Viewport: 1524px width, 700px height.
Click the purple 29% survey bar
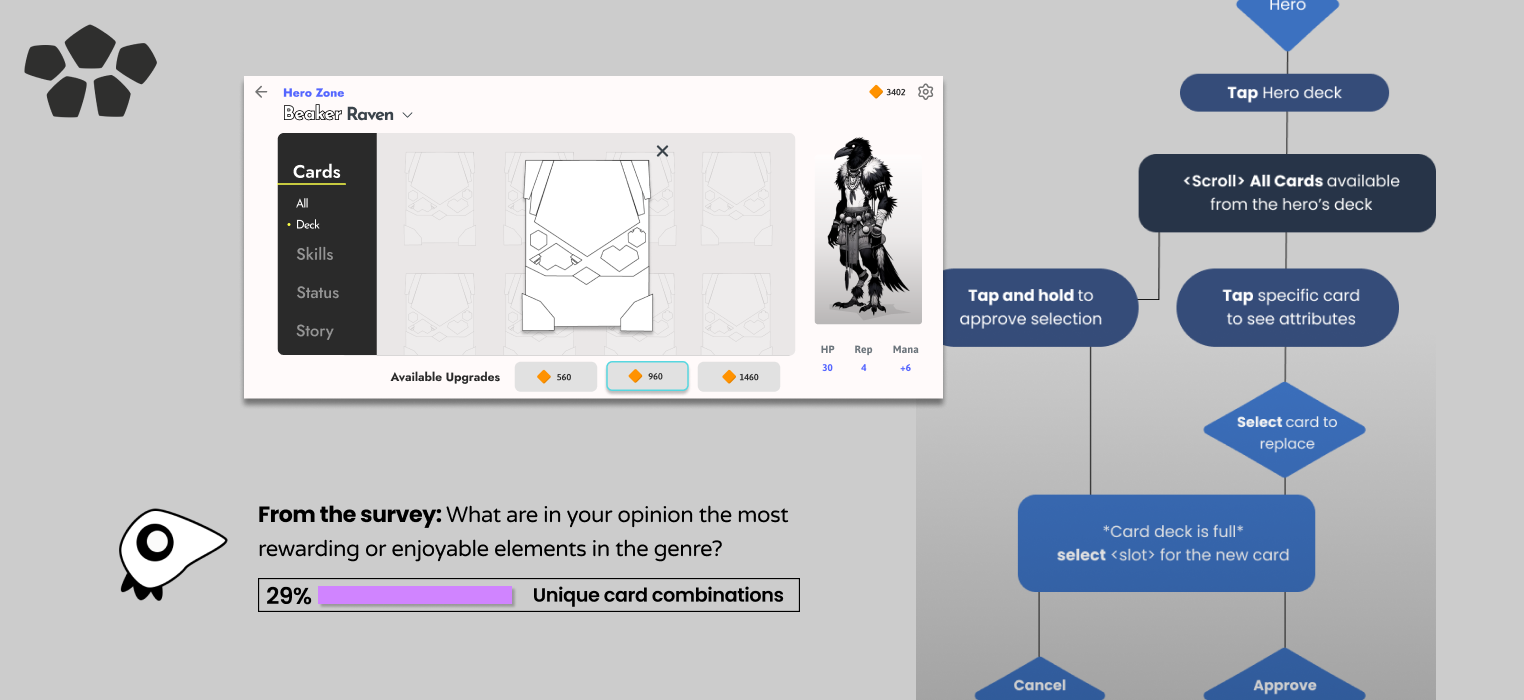[x=415, y=596]
